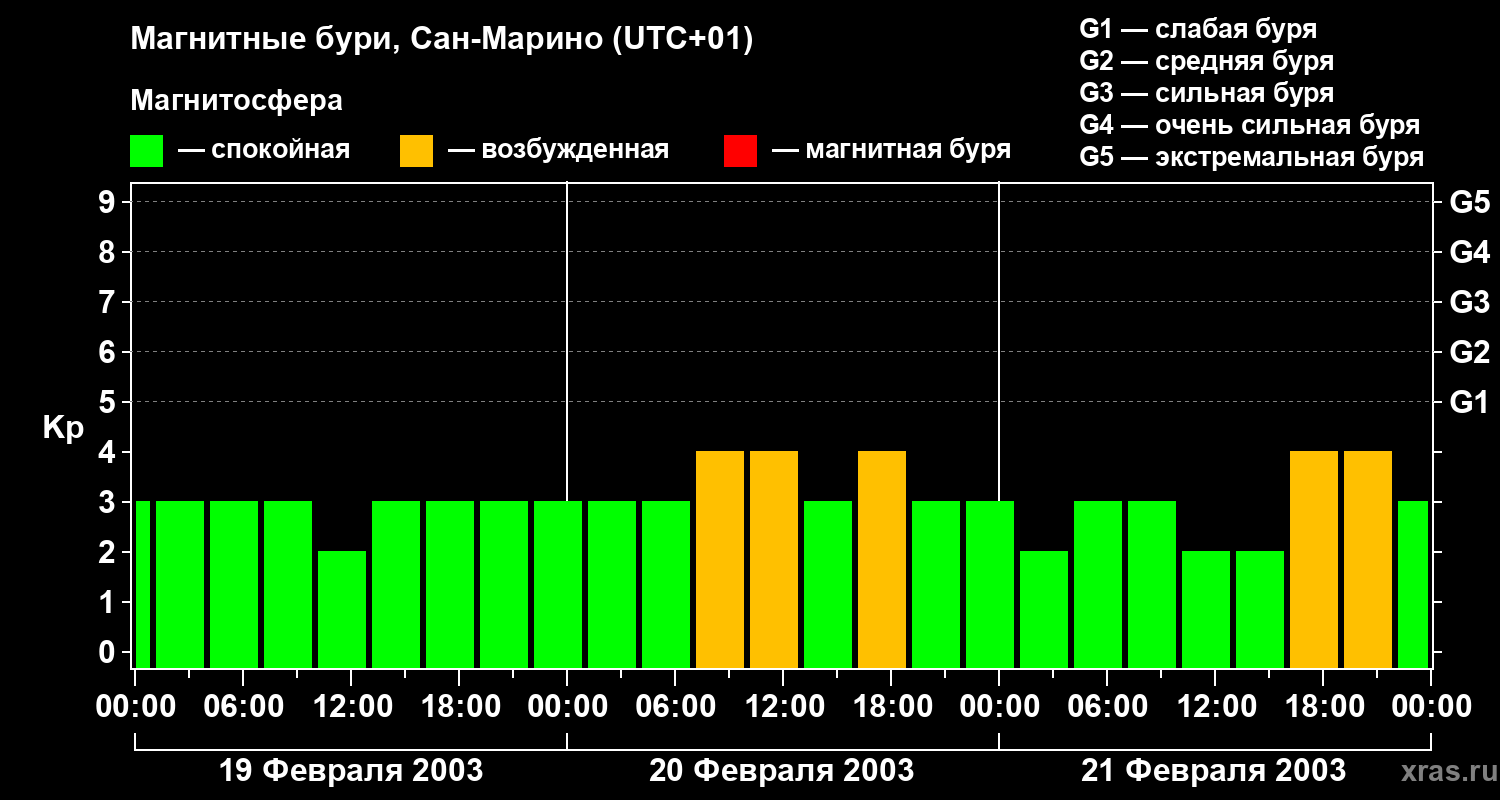Click the '— спокойная' legend text
This screenshot has height=800, width=1500.
(x=264, y=151)
